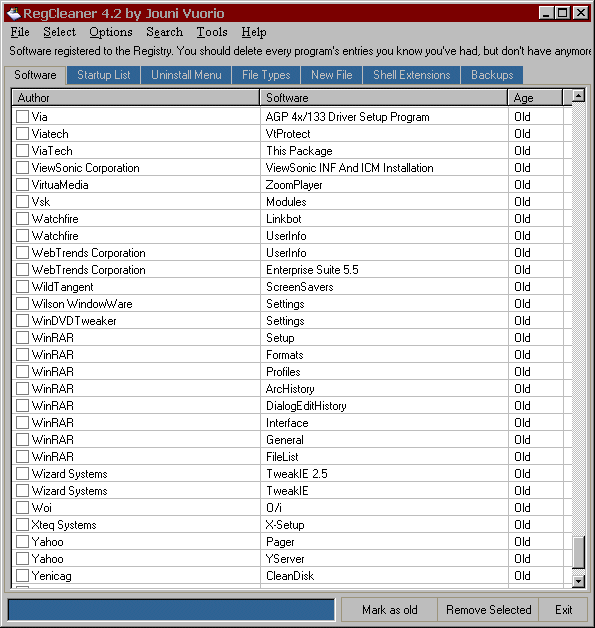Switch to the File Types tab
Image resolution: width=595 pixels, height=628 pixels.
[x=266, y=75]
